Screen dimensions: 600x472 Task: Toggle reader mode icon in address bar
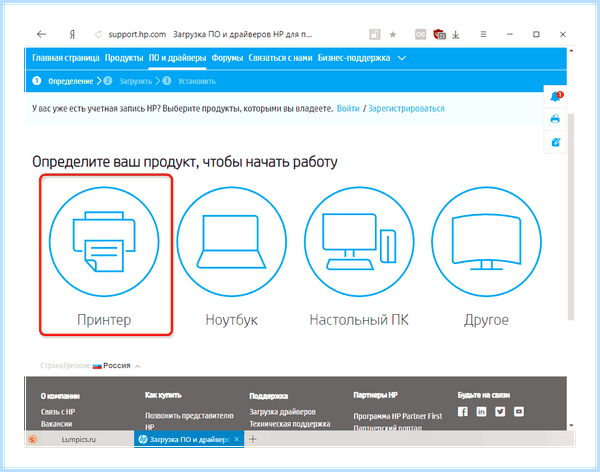tap(375, 34)
